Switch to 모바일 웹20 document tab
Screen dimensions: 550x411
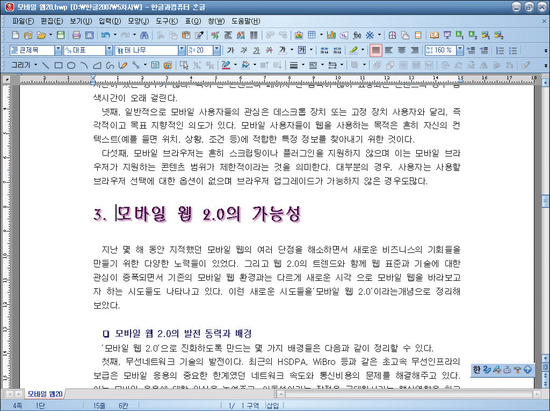pyautogui.click(x=45, y=394)
